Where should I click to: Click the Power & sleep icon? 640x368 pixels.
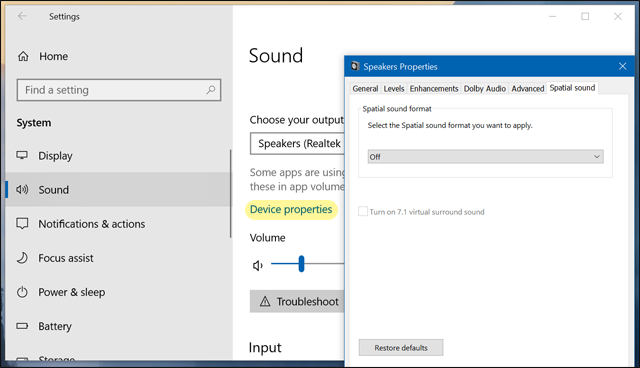click(22, 292)
